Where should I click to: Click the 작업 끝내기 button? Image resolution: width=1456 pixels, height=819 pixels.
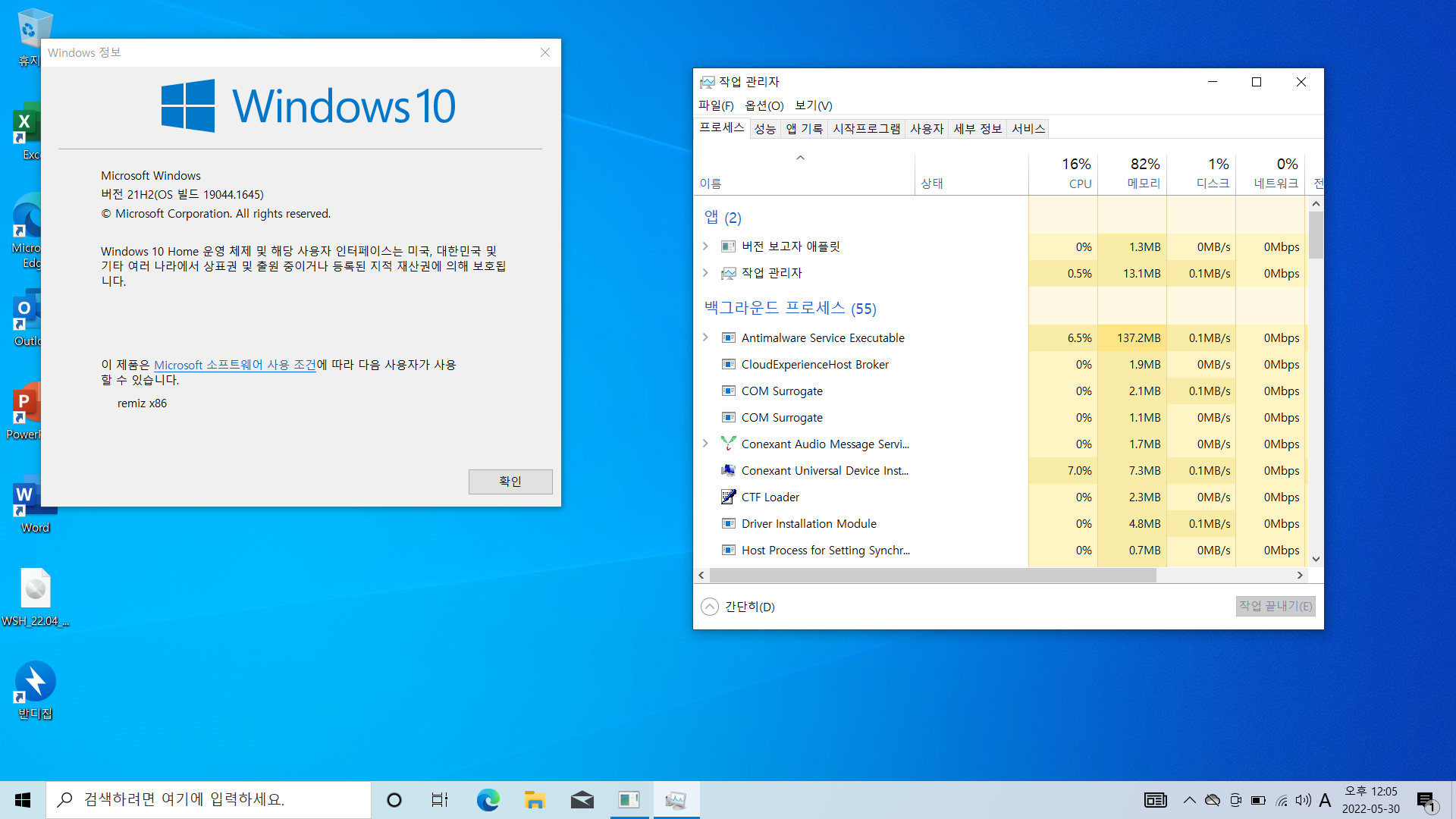(x=1276, y=606)
